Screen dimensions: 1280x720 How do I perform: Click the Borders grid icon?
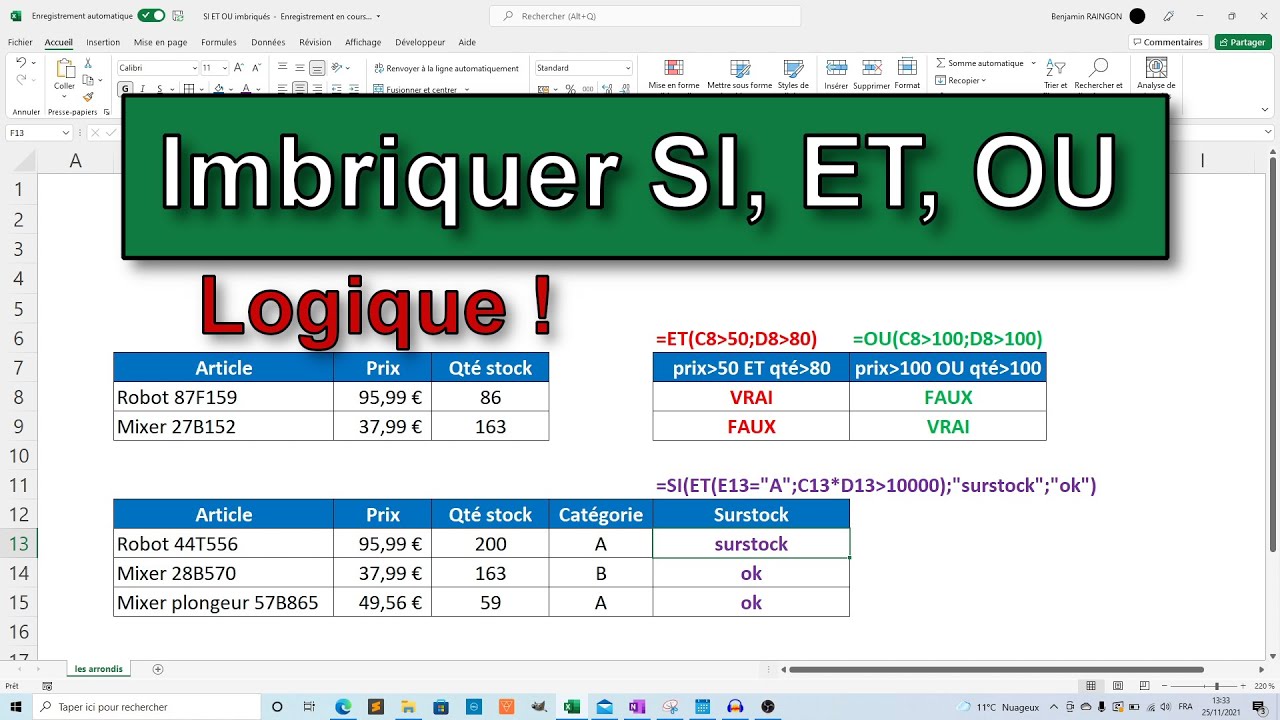point(187,89)
